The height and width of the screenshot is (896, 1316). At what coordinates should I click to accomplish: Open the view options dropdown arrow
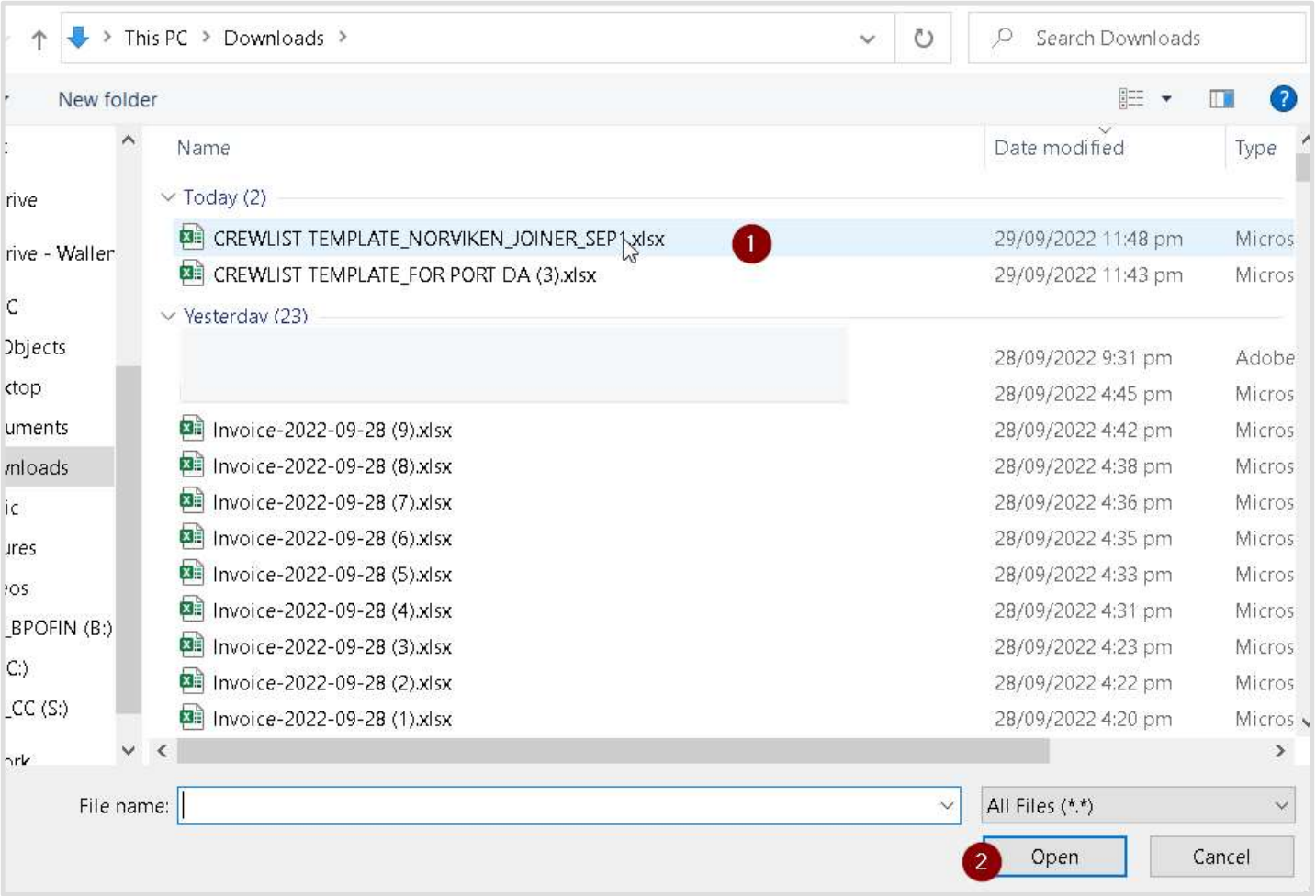(1166, 98)
